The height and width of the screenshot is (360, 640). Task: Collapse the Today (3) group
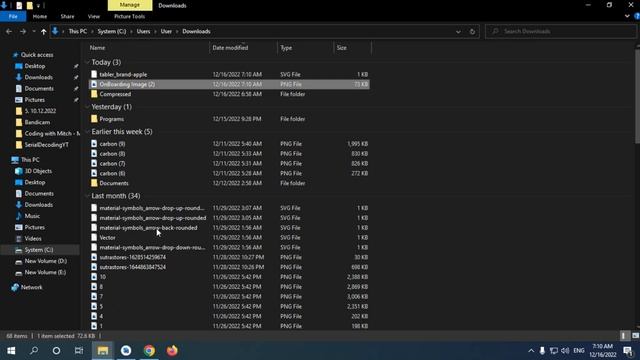tap(87, 62)
